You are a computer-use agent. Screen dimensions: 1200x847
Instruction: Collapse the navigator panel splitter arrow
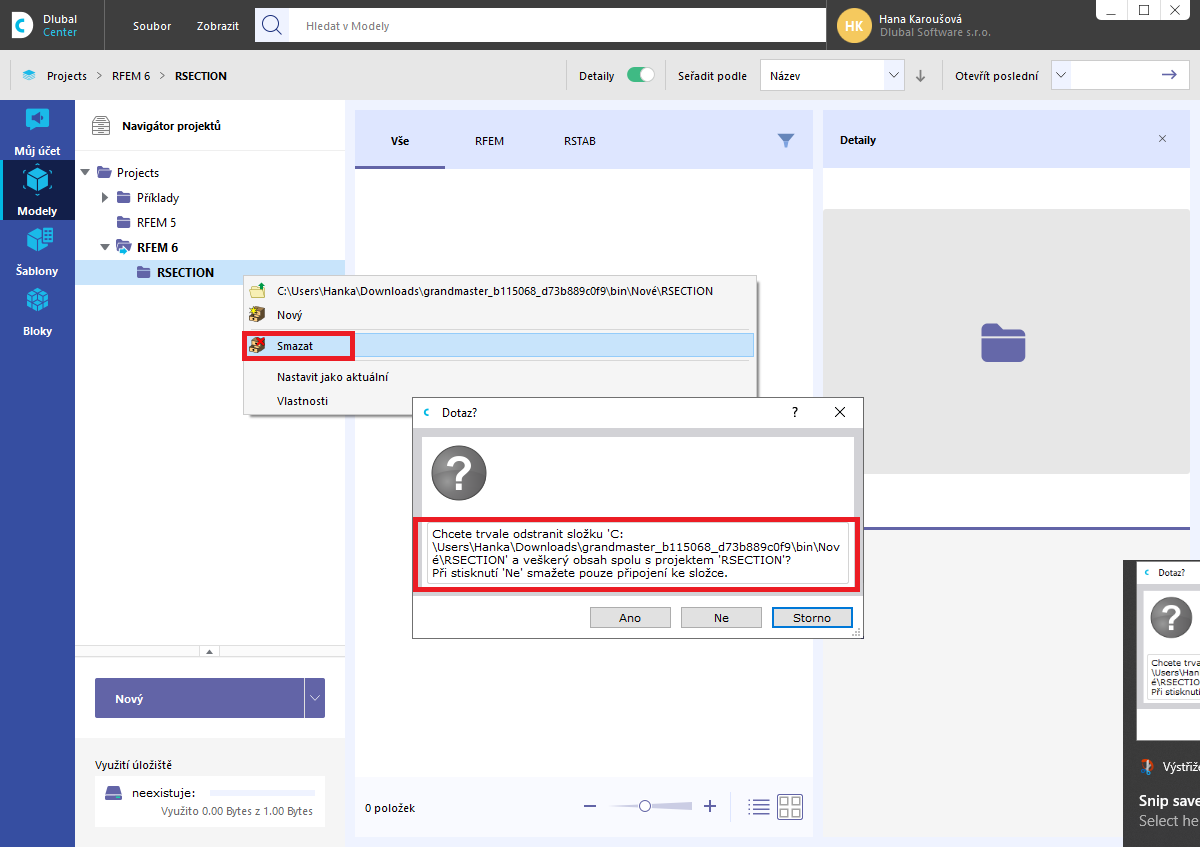pyautogui.click(x=210, y=651)
